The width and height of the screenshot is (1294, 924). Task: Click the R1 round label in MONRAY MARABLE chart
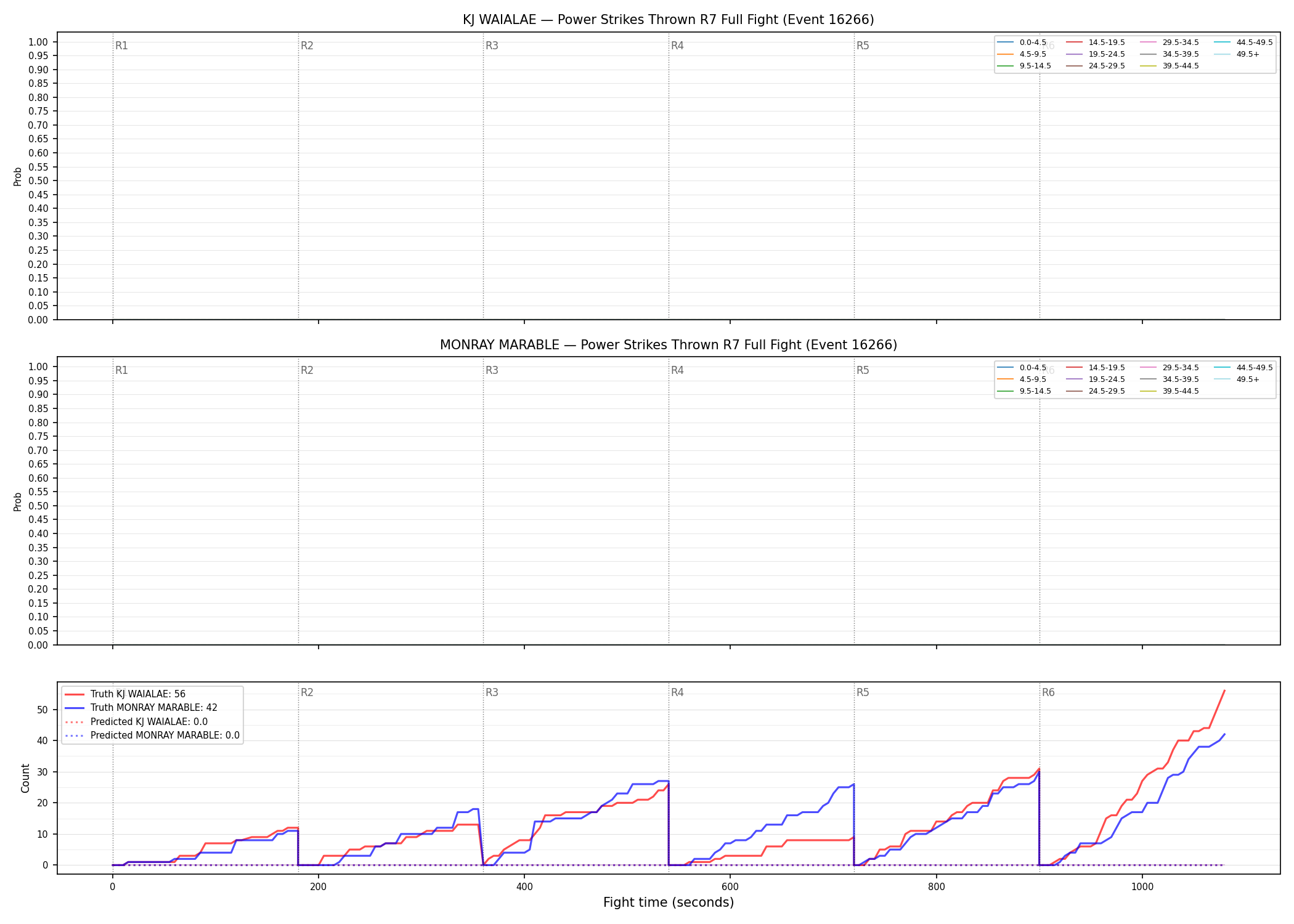(121, 370)
